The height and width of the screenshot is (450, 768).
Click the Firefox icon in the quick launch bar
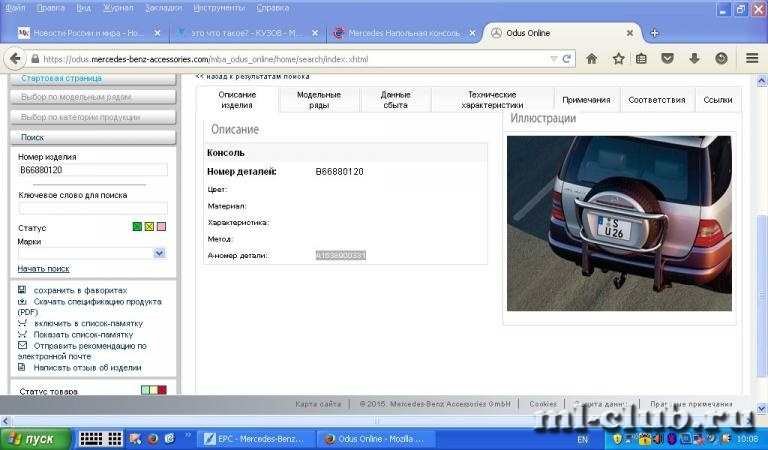click(x=153, y=439)
